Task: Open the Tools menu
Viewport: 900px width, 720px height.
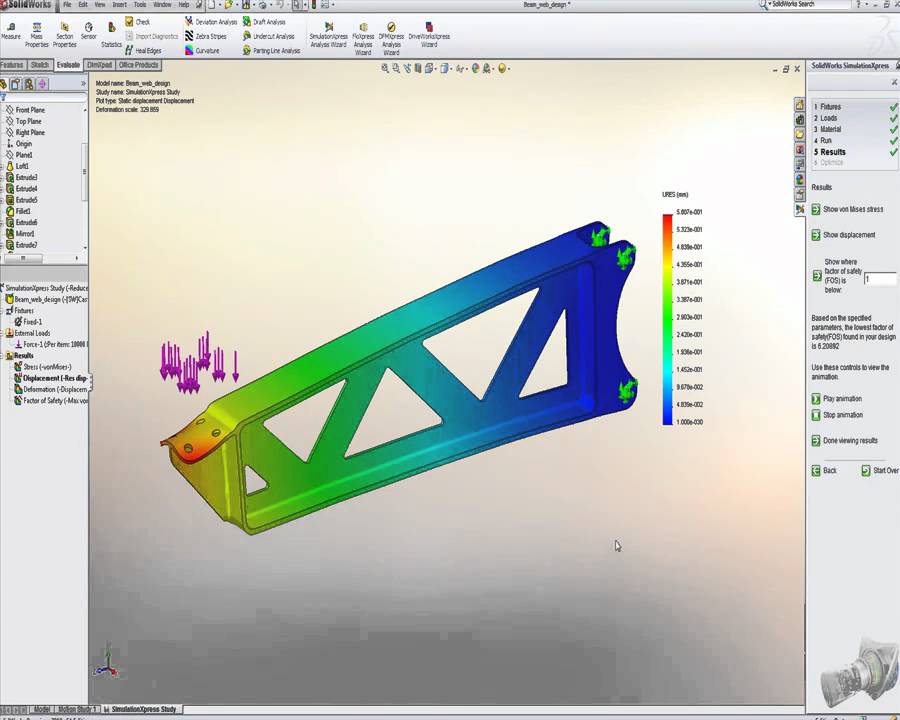Action: (139, 5)
